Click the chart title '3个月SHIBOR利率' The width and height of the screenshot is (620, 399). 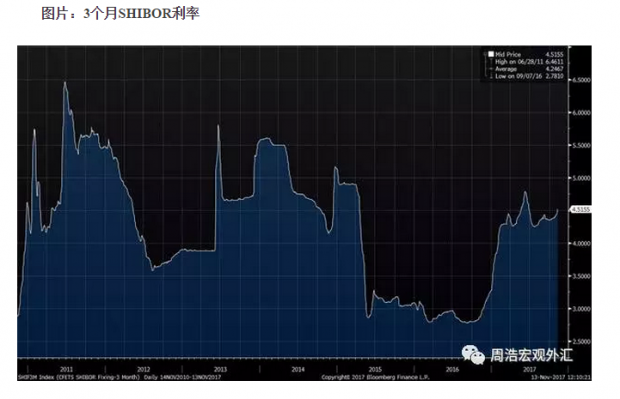pos(142,13)
